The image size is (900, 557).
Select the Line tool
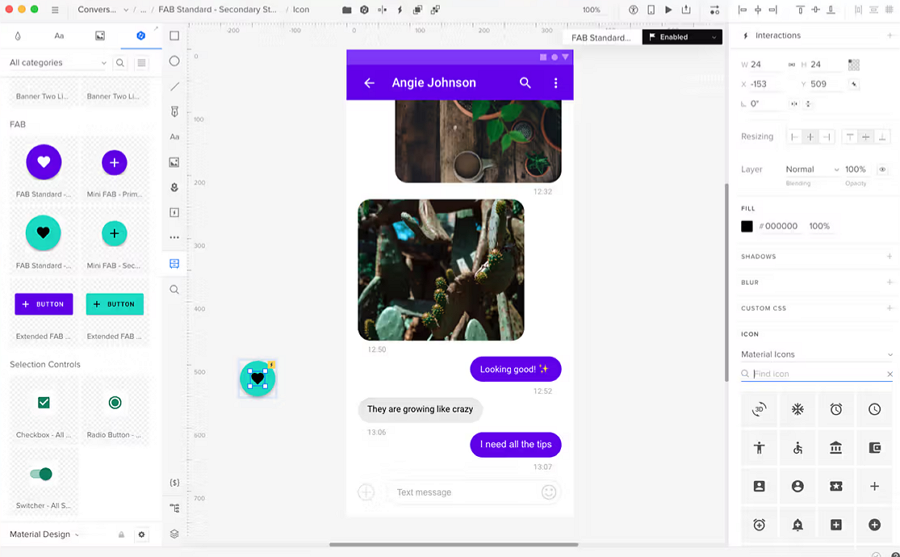[x=174, y=86]
